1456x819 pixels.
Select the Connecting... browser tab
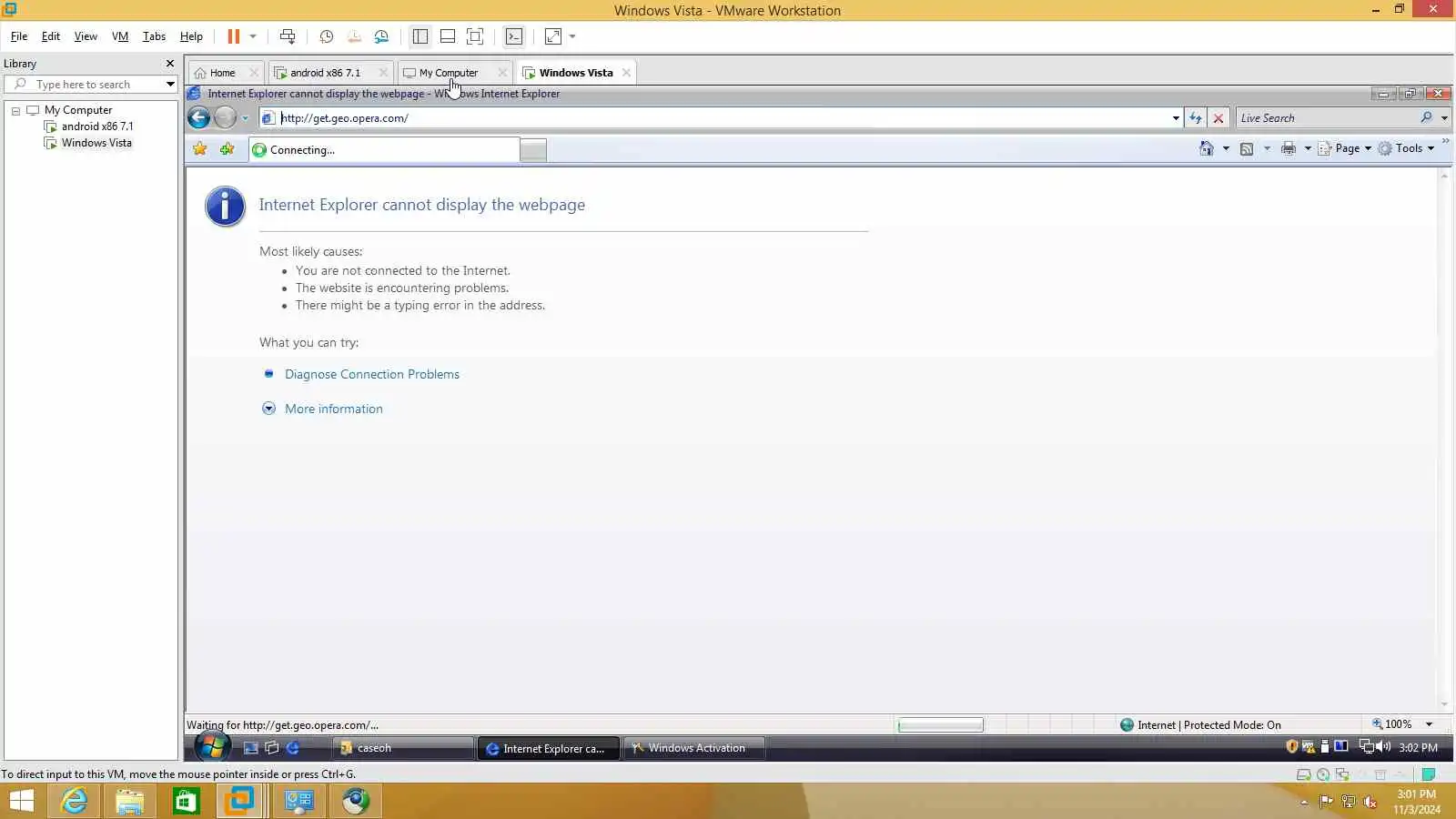[384, 150]
